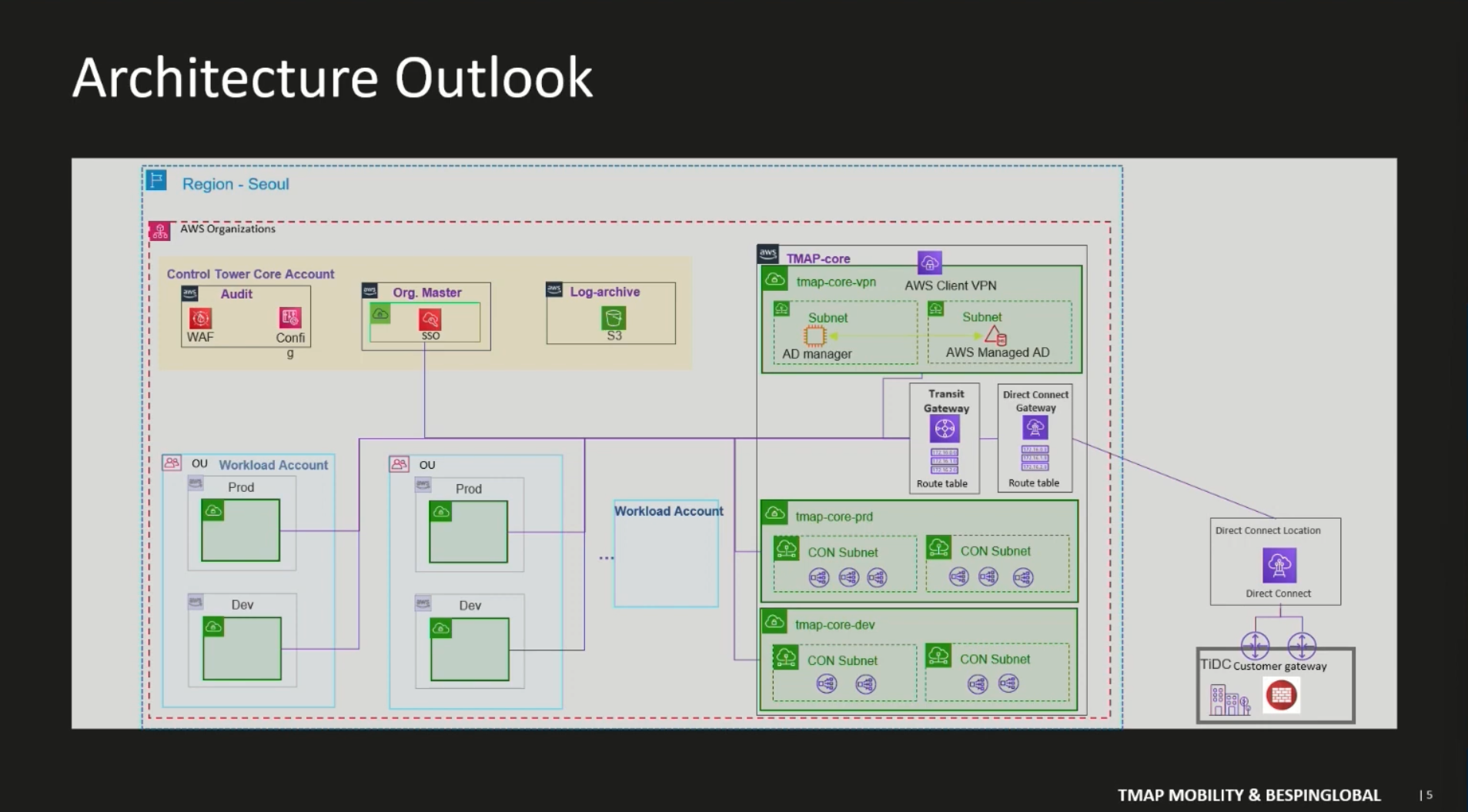Select the AD manager chip icon
Viewport: 1468px width, 812px height.
click(815, 336)
